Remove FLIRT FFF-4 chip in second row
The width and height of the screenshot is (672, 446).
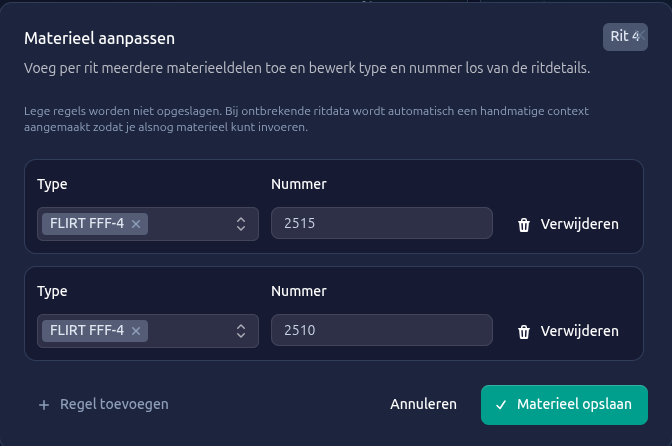tap(136, 330)
